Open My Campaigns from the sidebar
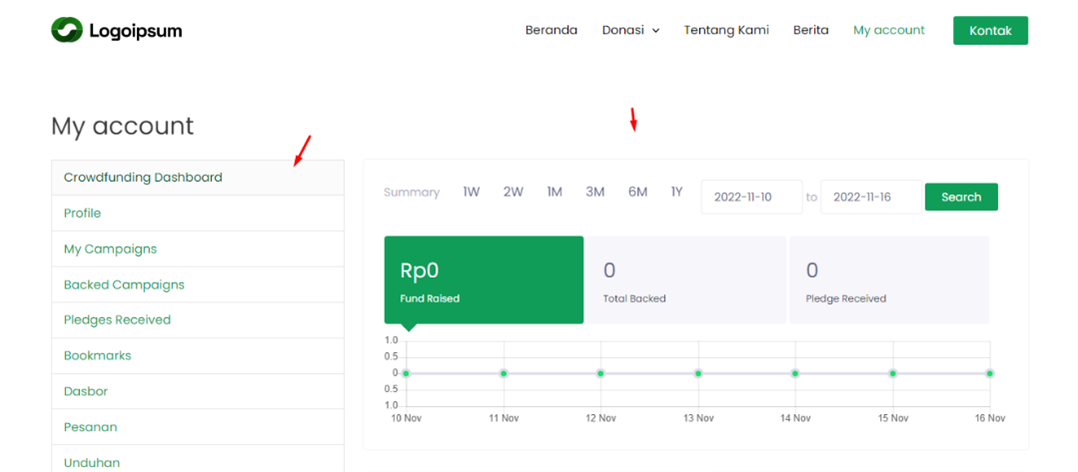Viewport: 1078px width, 472px height. point(110,249)
